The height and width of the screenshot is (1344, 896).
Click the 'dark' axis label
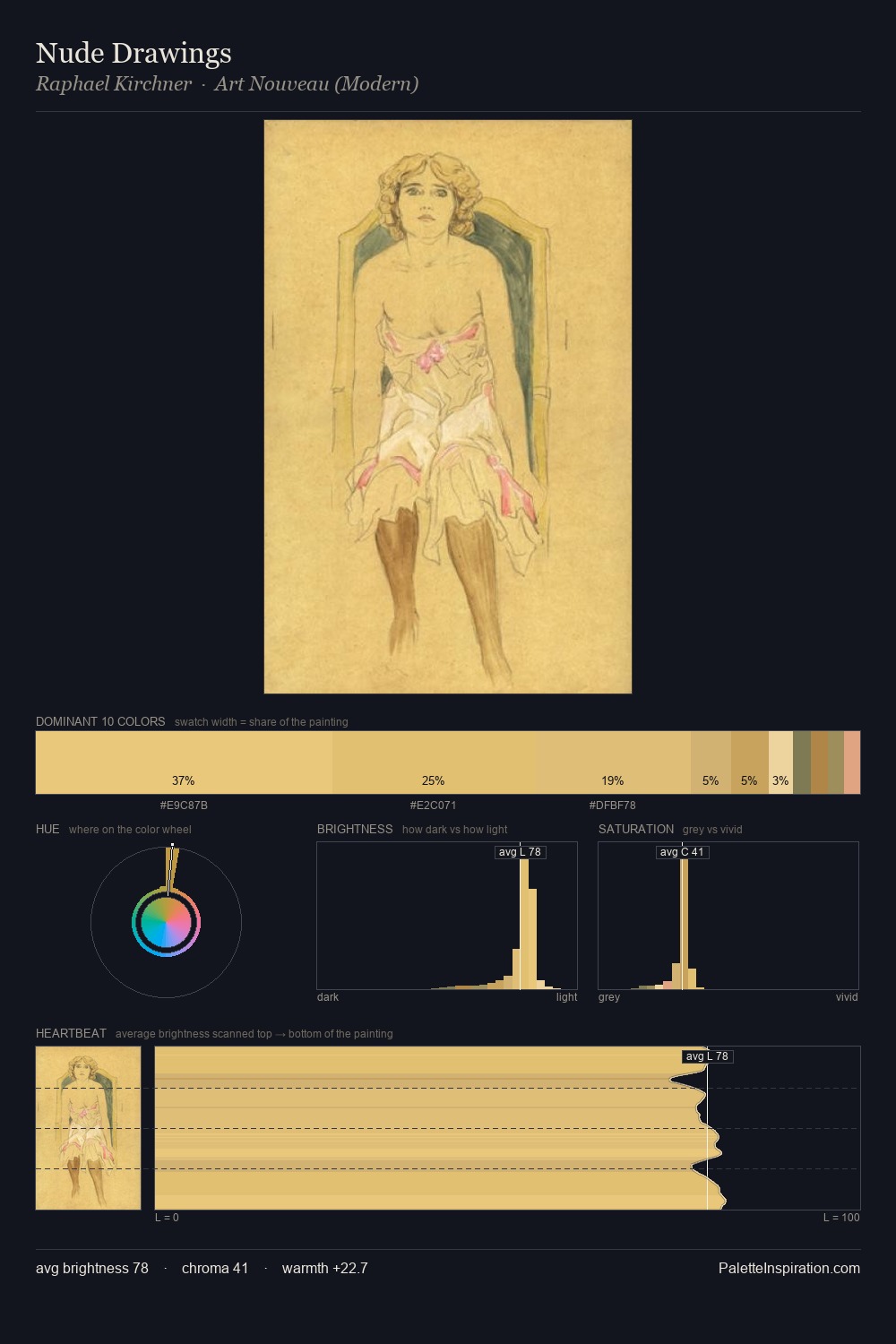[x=328, y=997]
